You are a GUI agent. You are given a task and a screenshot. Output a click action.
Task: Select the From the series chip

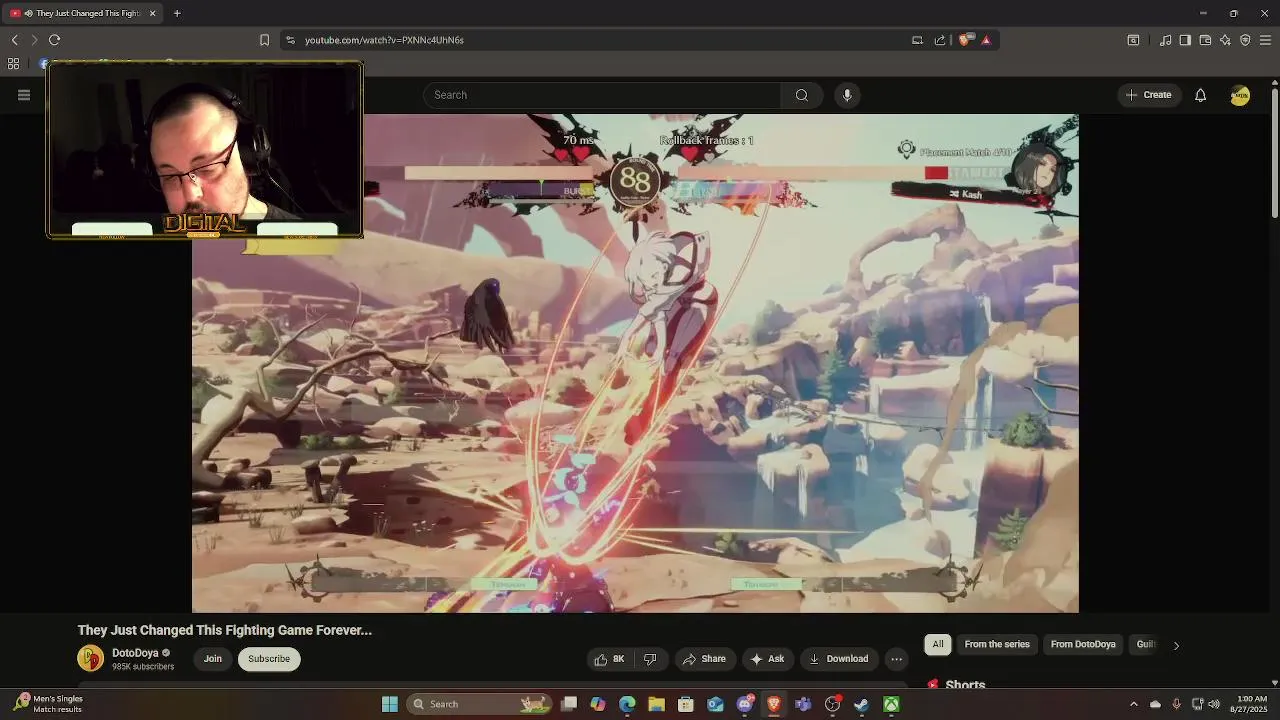click(x=997, y=644)
